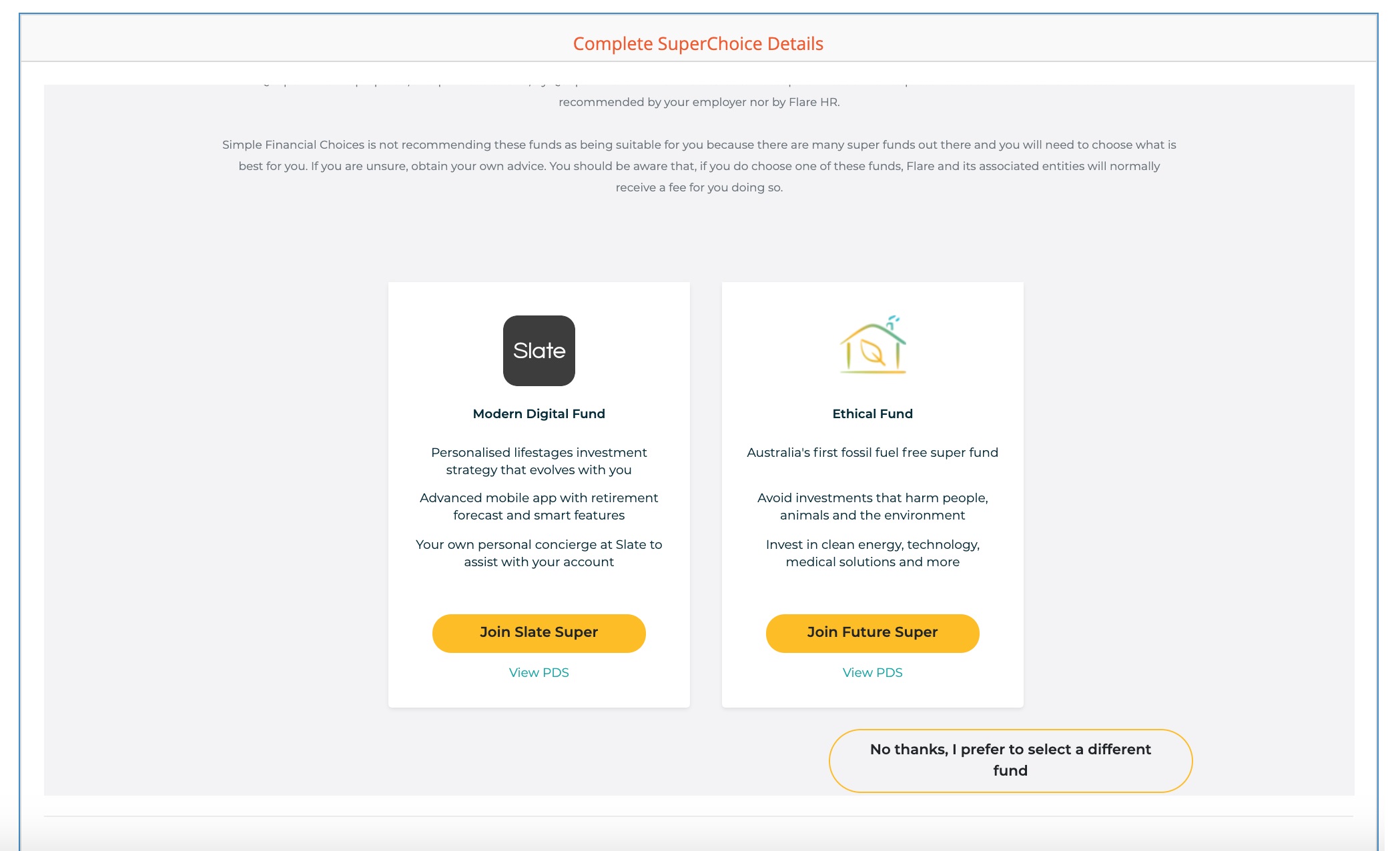
Task: Open the View PDS link for the Ethical Fund
Action: point(872,672)
